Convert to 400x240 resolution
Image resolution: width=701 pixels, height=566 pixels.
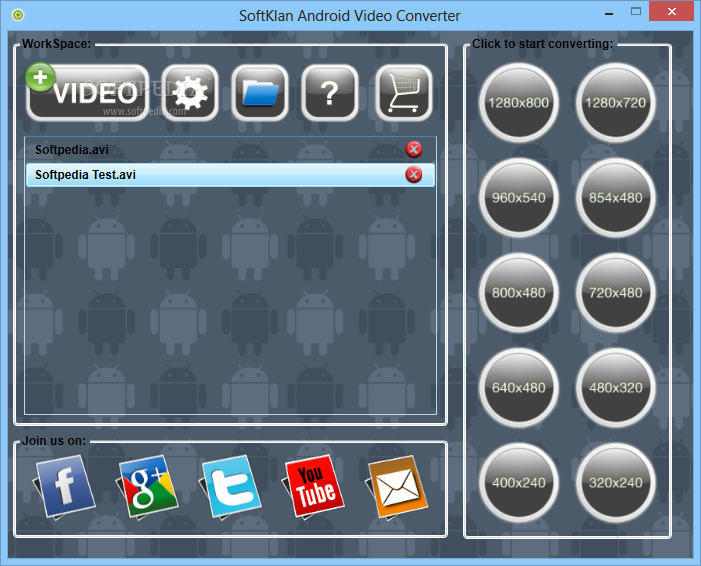point(519,483)
